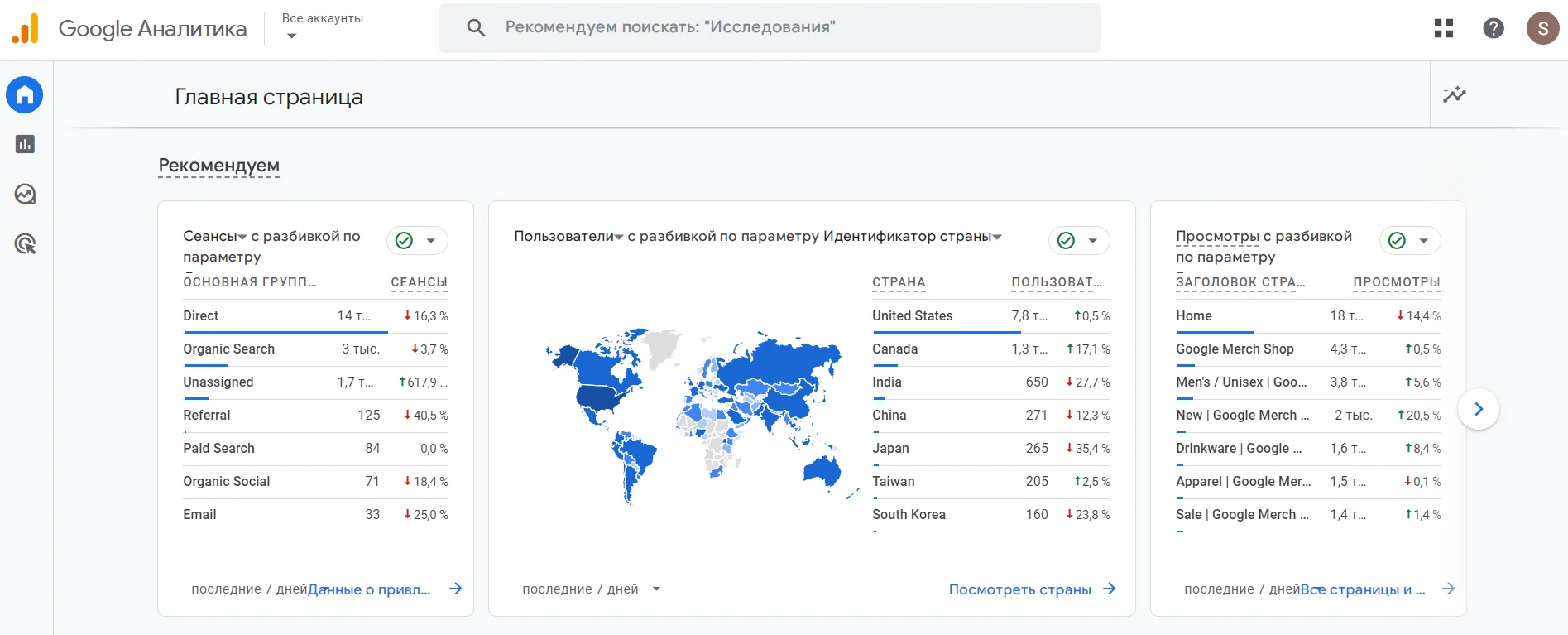
Task: Click green check icon on Сеансы card
Action: 404,240
